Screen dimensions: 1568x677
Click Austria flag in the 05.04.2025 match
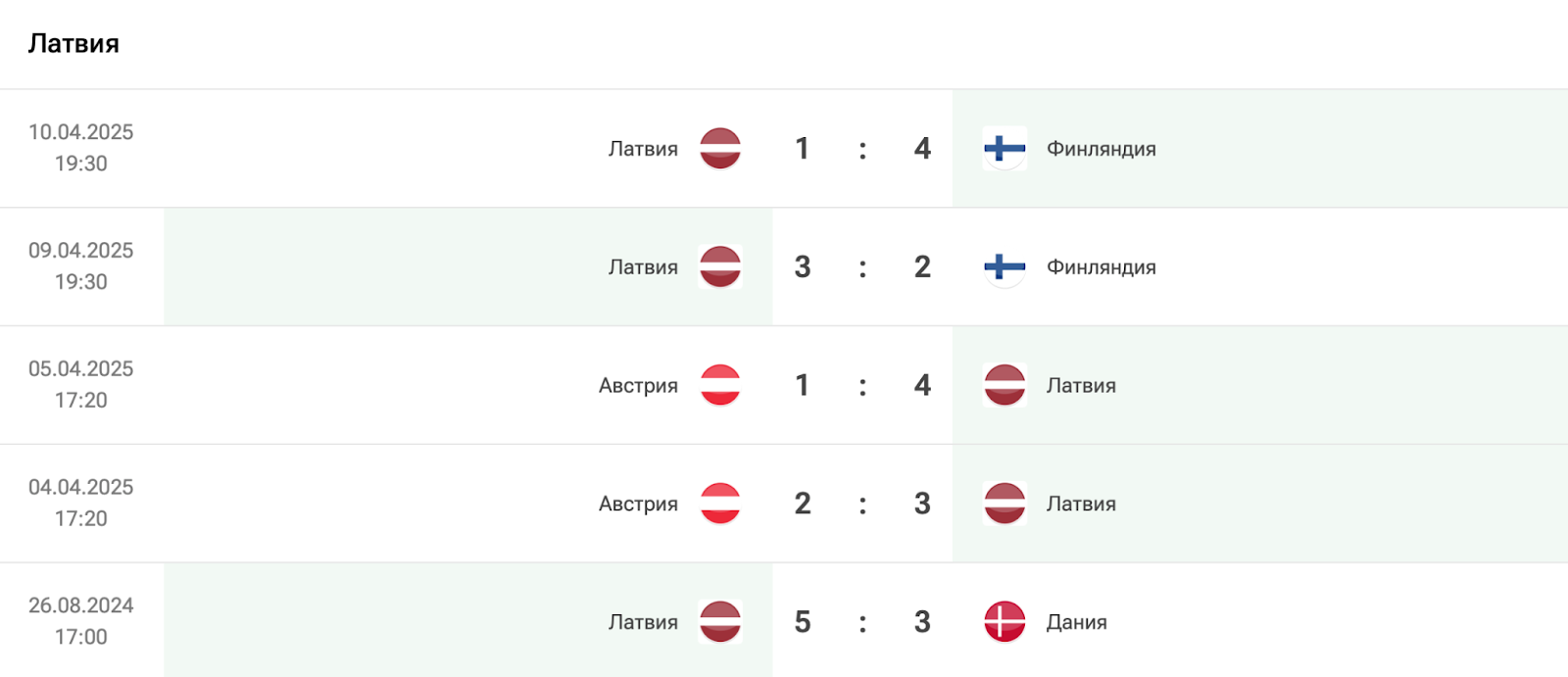720,385
